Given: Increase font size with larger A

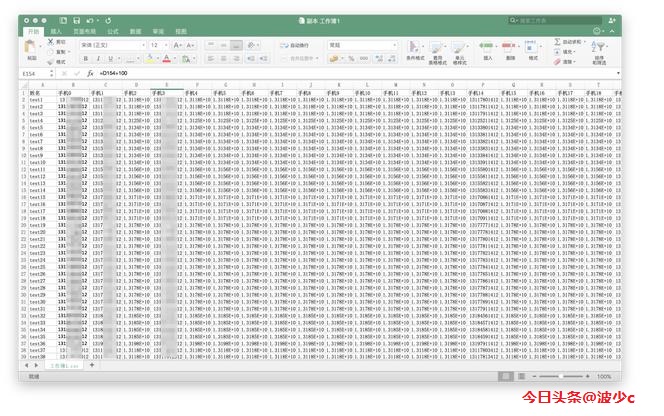Looking at the screenshot, I should [178, 45].
